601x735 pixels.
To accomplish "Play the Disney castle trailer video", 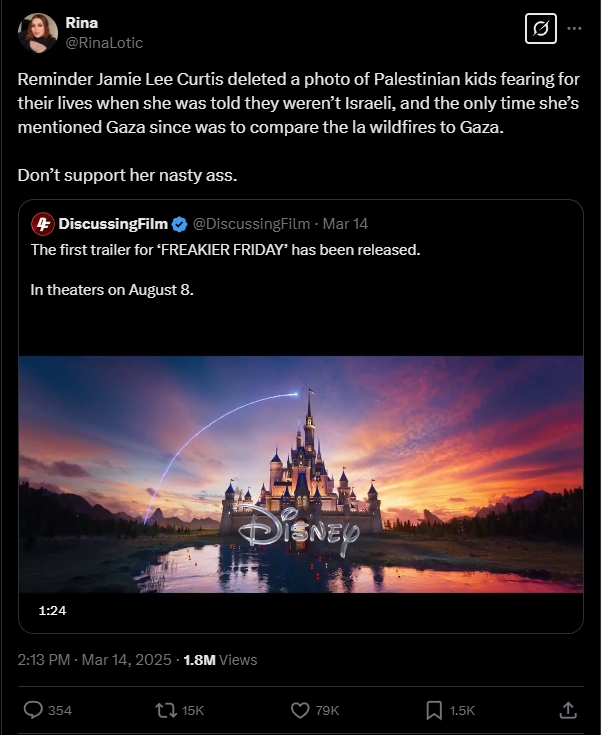I will point(301,474).
